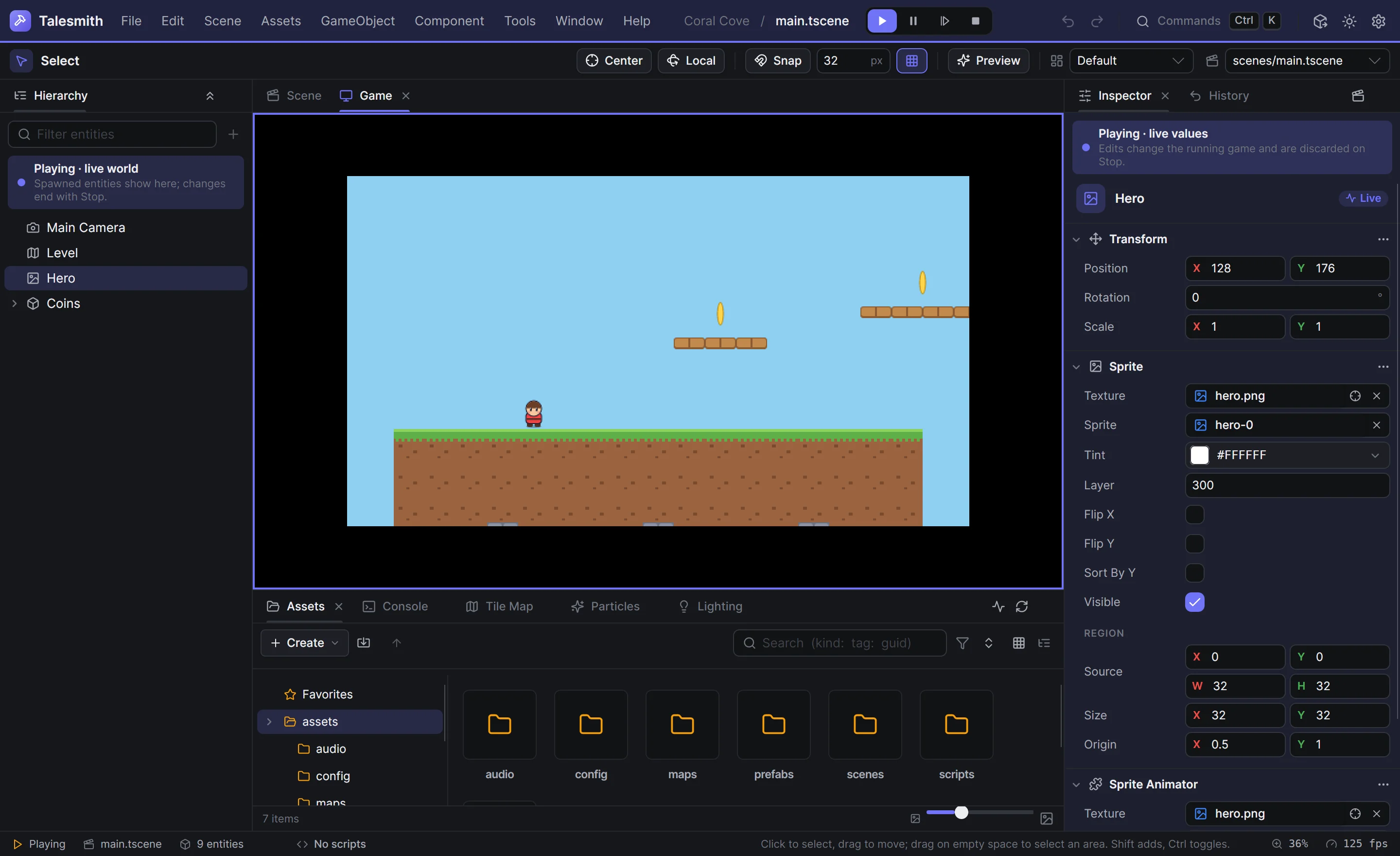Open the GameObject menu

(357, 21)
